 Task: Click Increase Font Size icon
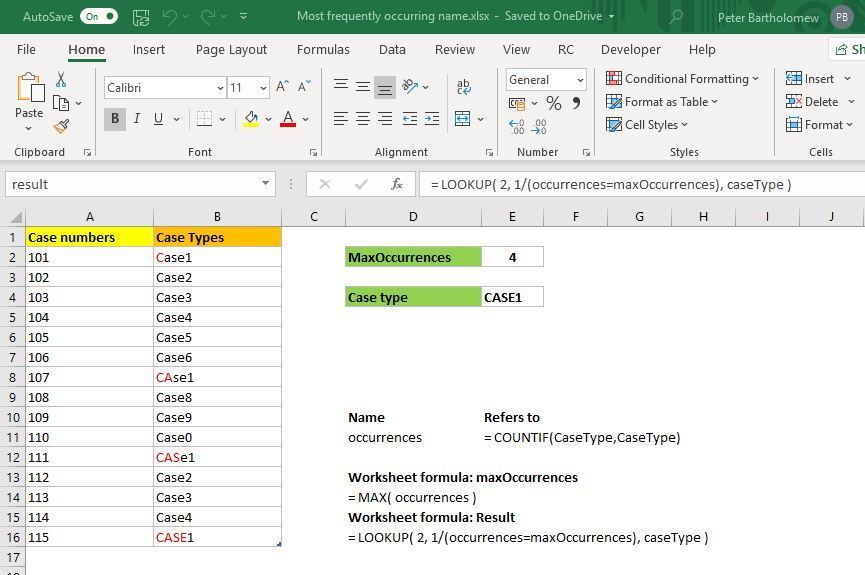tap(282, 86)
